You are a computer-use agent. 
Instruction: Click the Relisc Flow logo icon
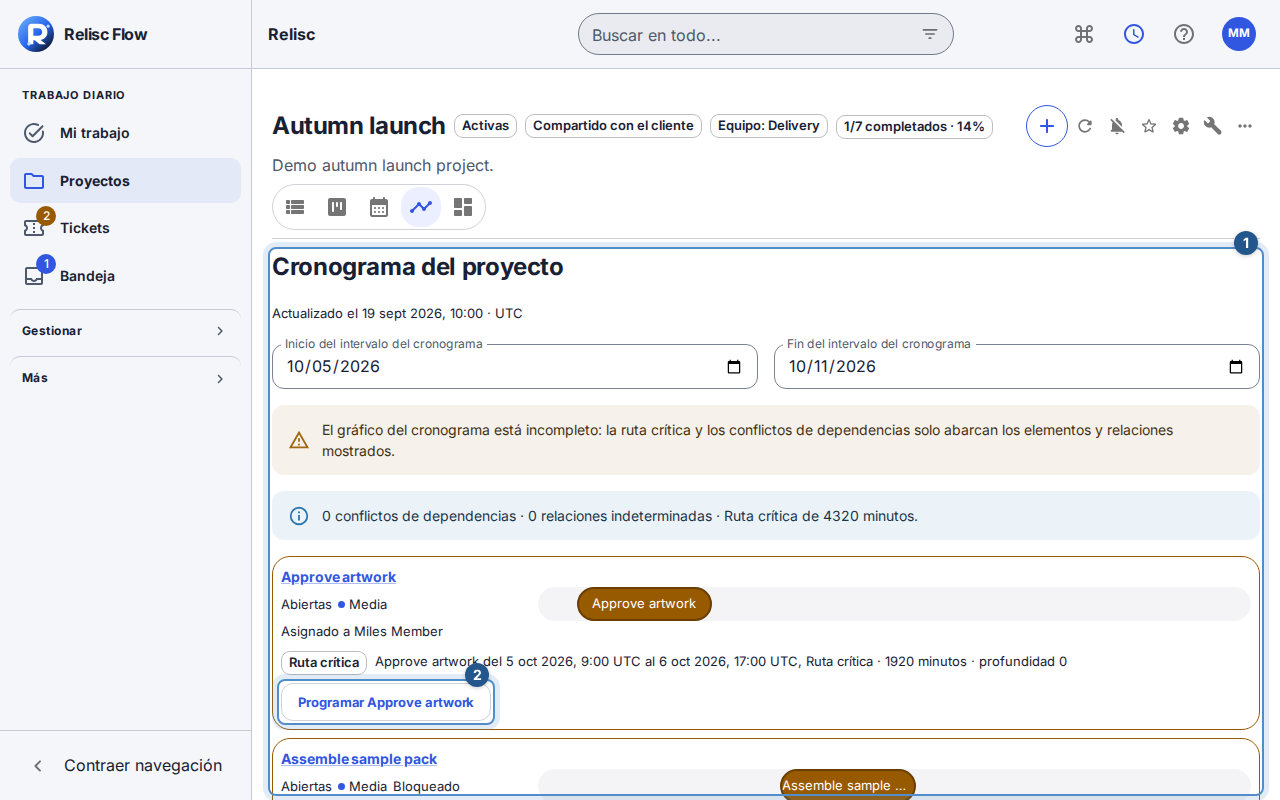pyautogui.click(x=36, y=34)
